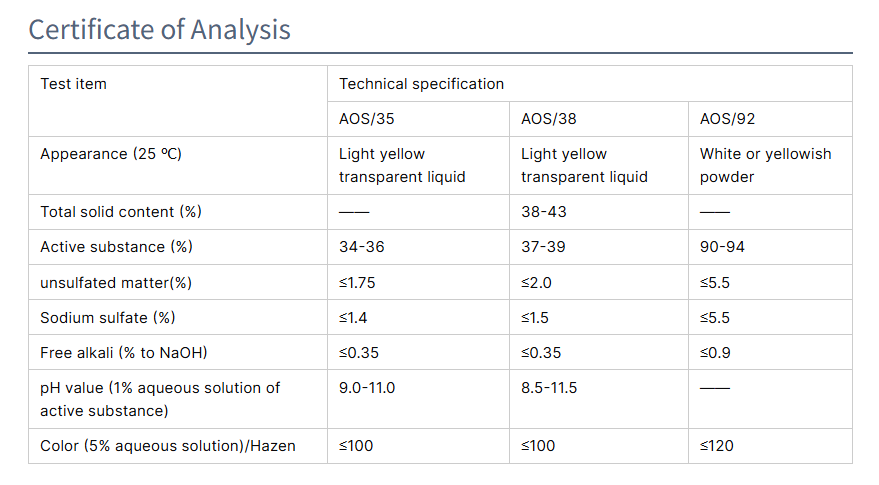Click the Certificate of Analysis heading
Viewport: 879px width, 485px height.
click(160, 29)
